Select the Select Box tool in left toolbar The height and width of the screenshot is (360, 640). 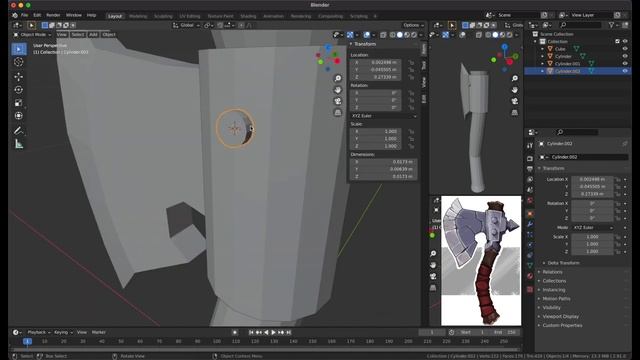[x=19, y=49]
